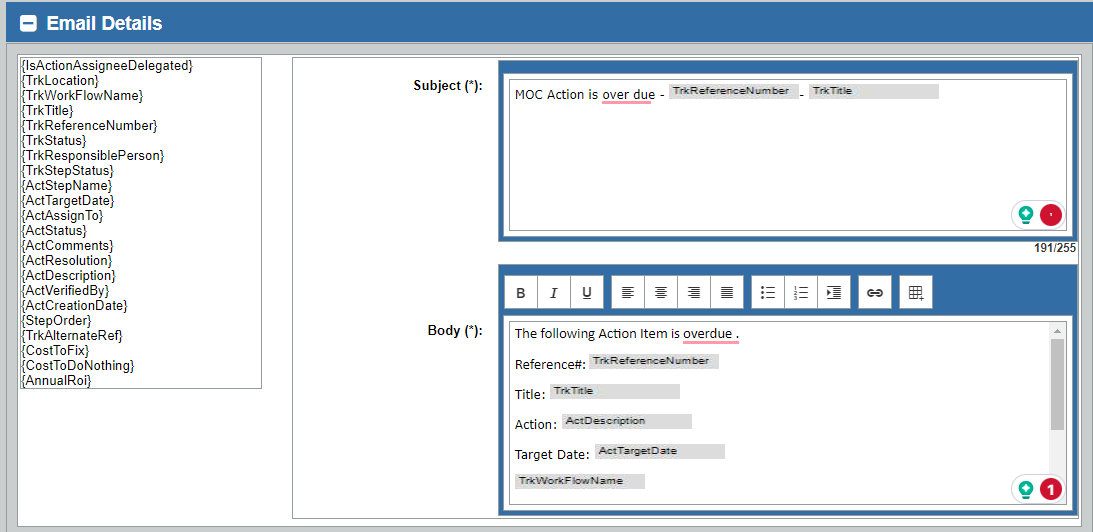Select {AnnualRoi} placeholder

tap(56, 380)
